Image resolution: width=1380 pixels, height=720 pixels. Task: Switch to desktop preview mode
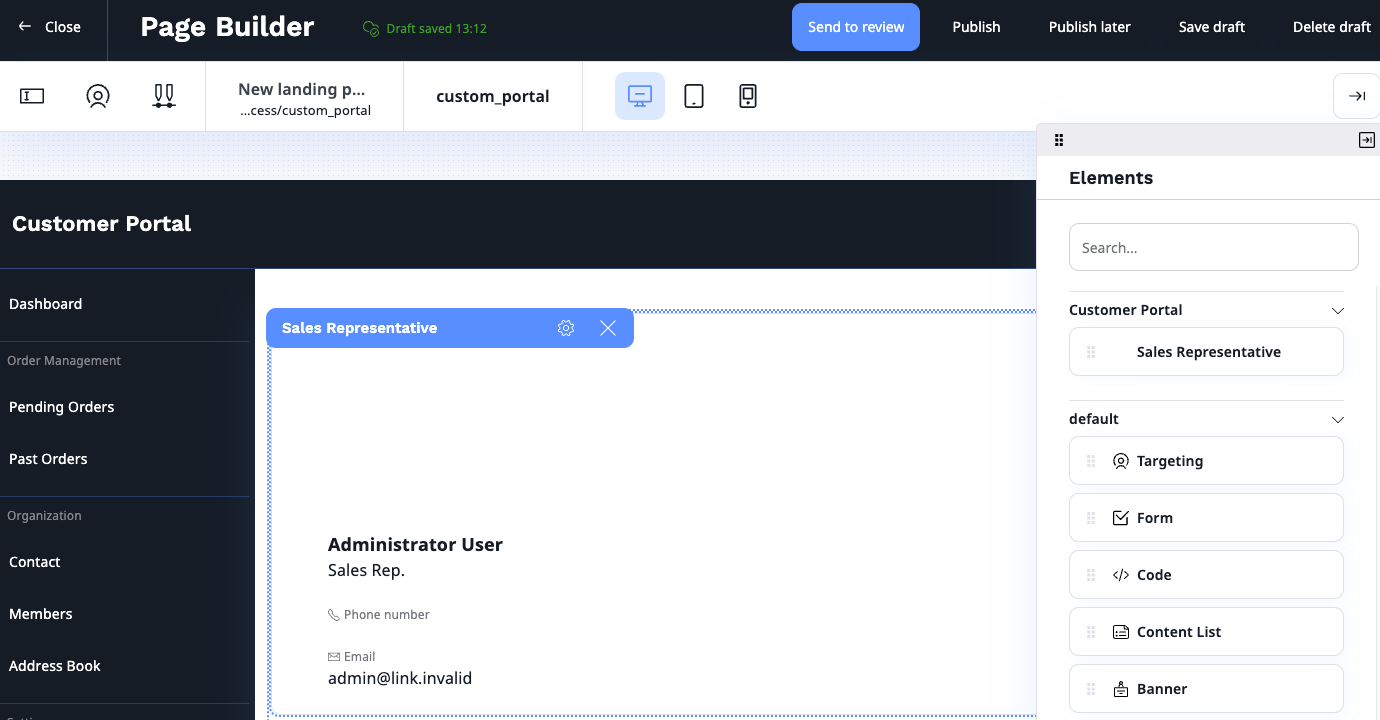pyautogui.click(x=640, y=95)
